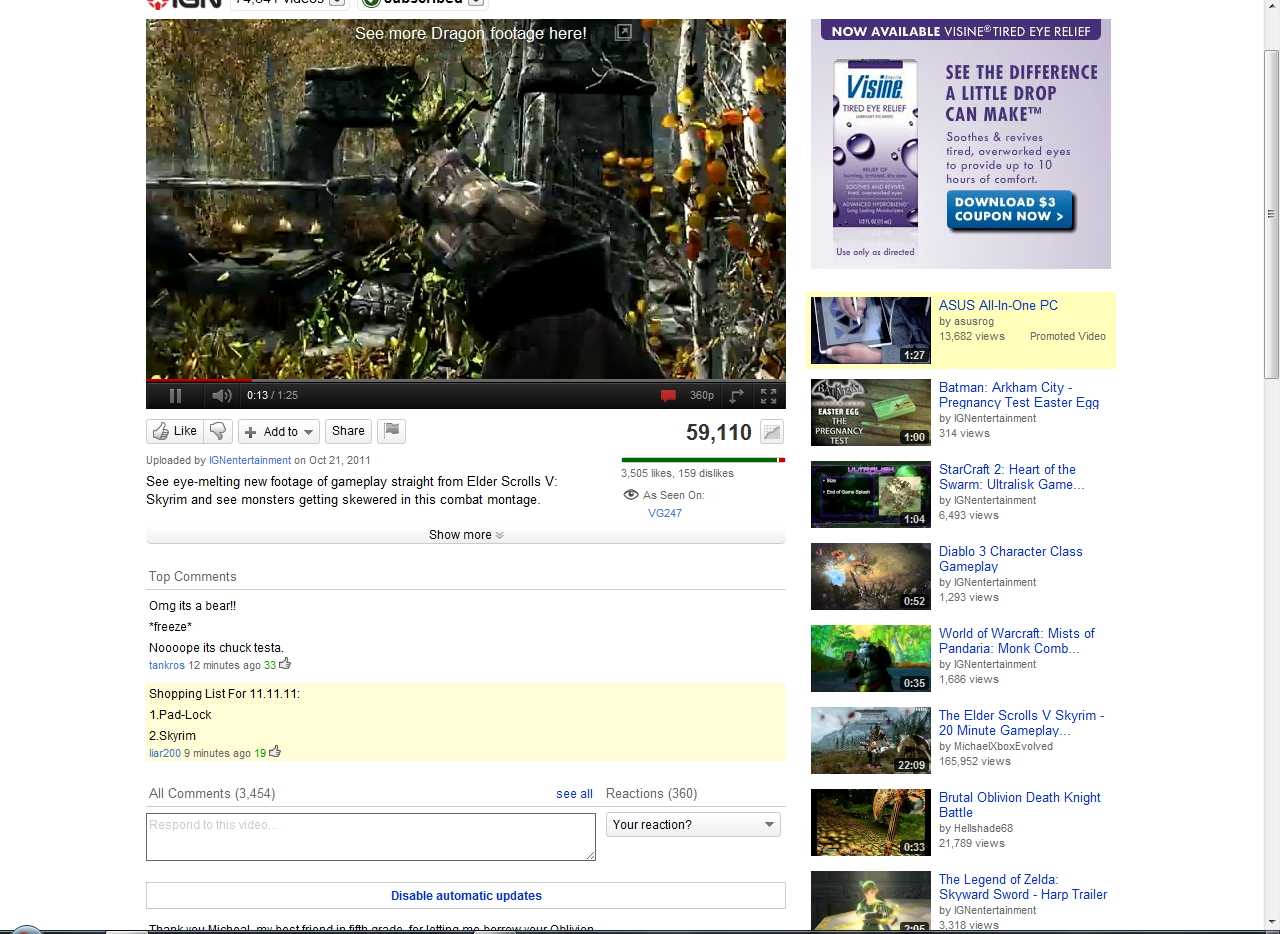Click the 'Promoted Video' label
This screenshot has height=934, width=1280.
1068,337
